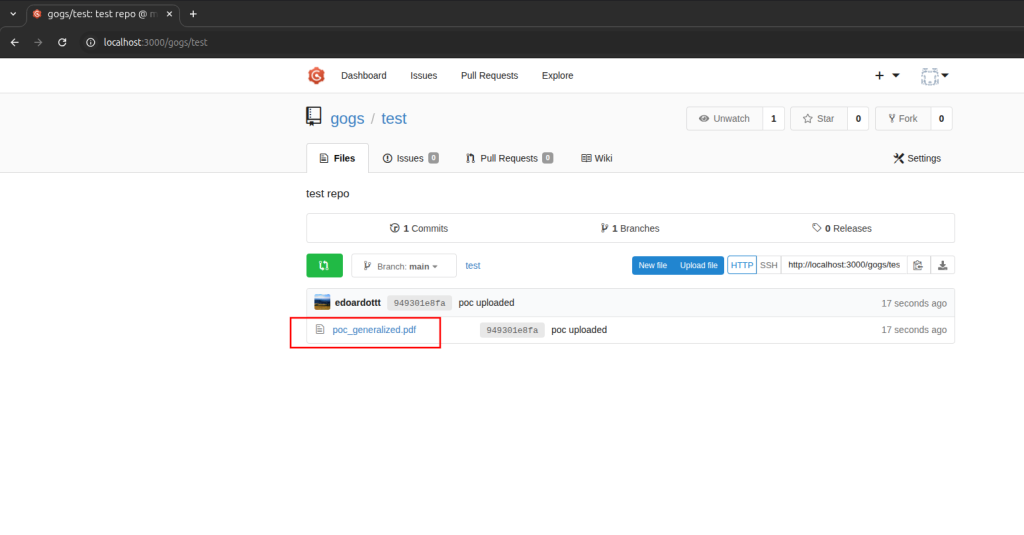Click the Upload file button
The height and width of the screenshot is (535, 1024).
click(699, 265)
